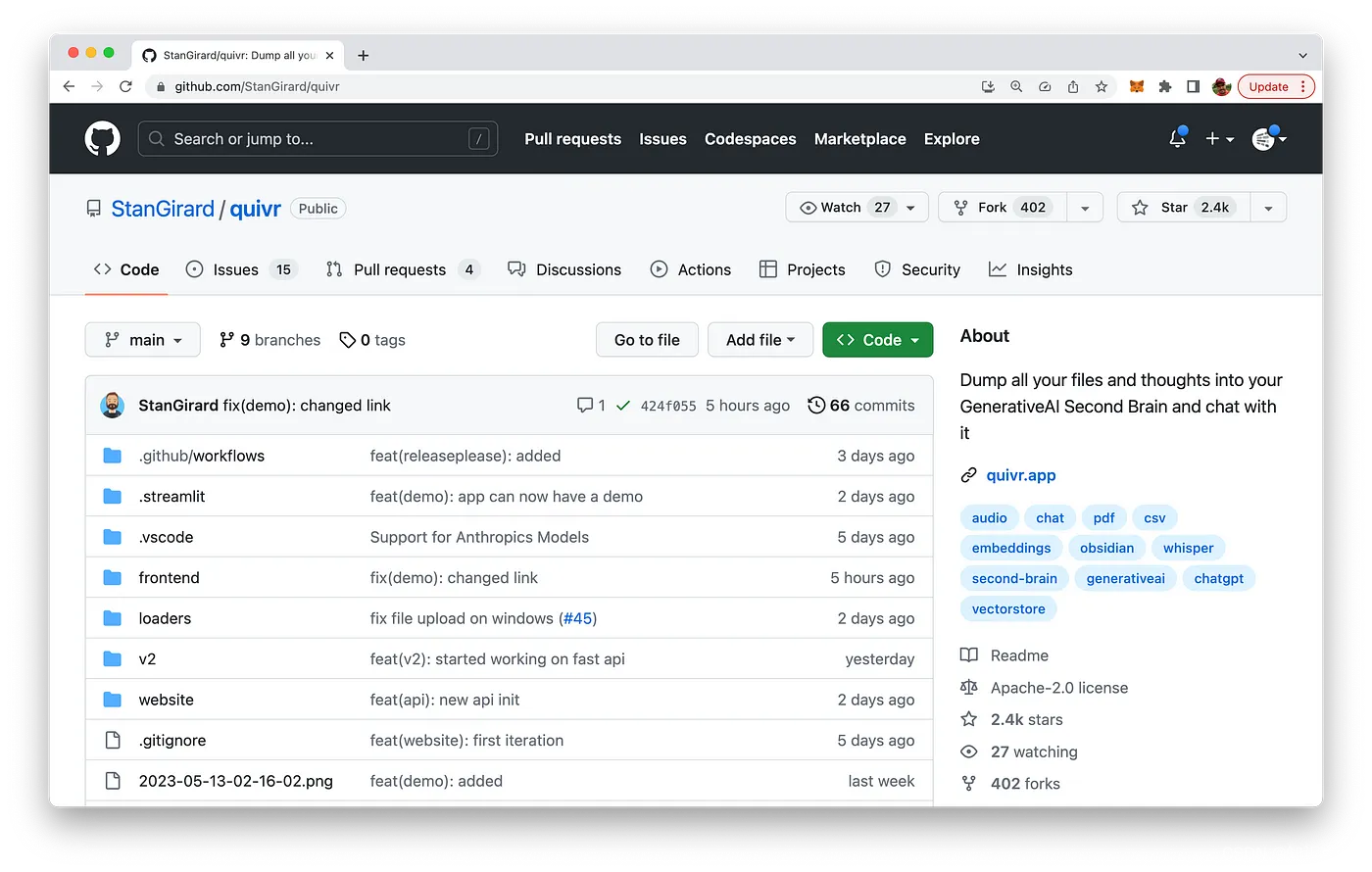This screenshot has height=872, width=1372.
Task: Switch to the Projects tab
Action: 803,269
